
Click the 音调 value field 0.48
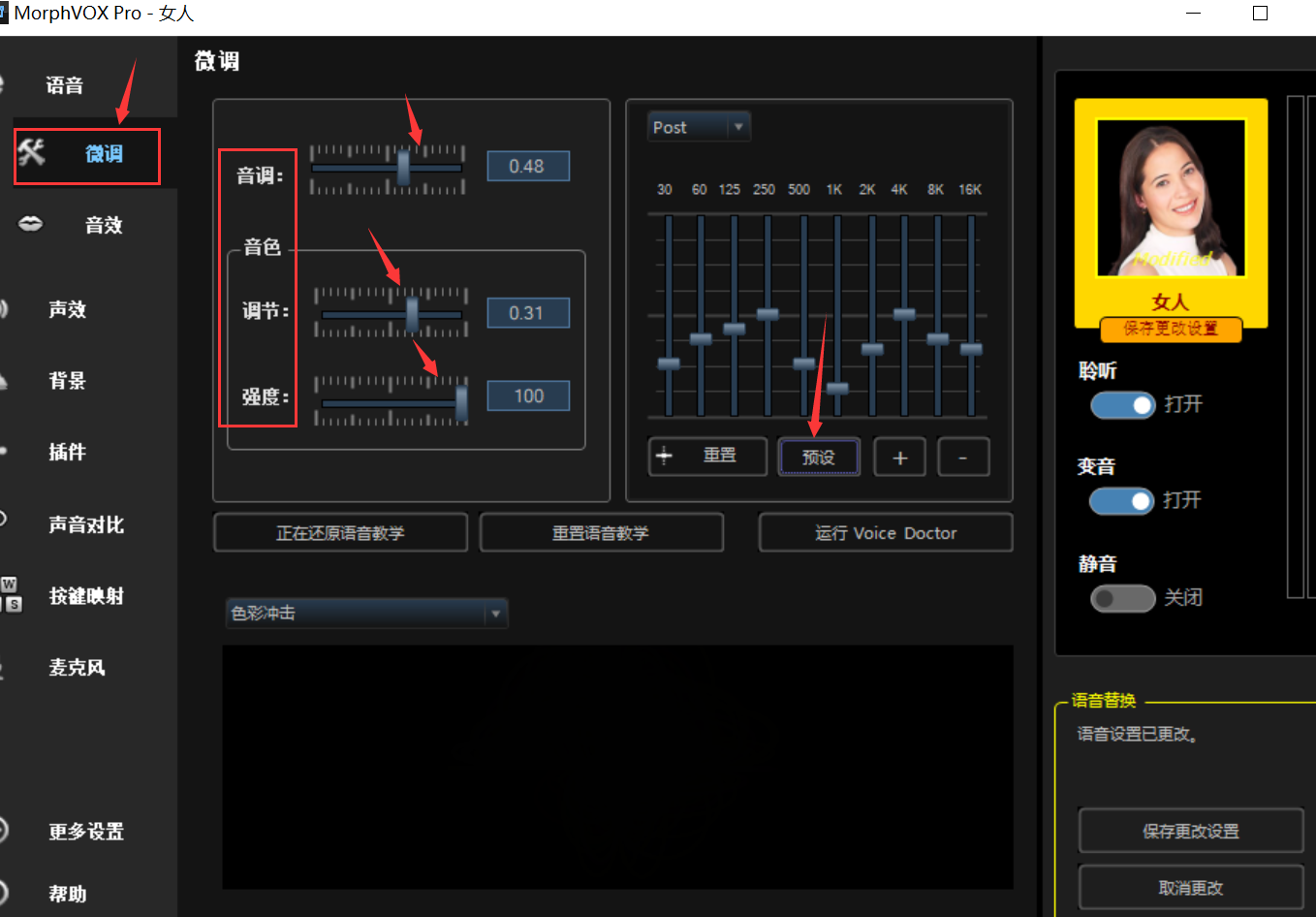[x=528, y=166]
